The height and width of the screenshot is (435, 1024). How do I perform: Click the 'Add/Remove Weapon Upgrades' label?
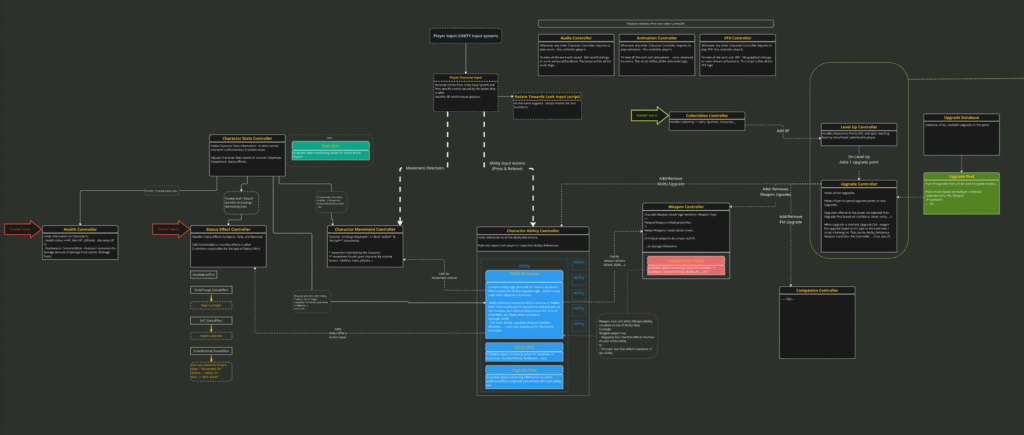[x=775, y=191]
